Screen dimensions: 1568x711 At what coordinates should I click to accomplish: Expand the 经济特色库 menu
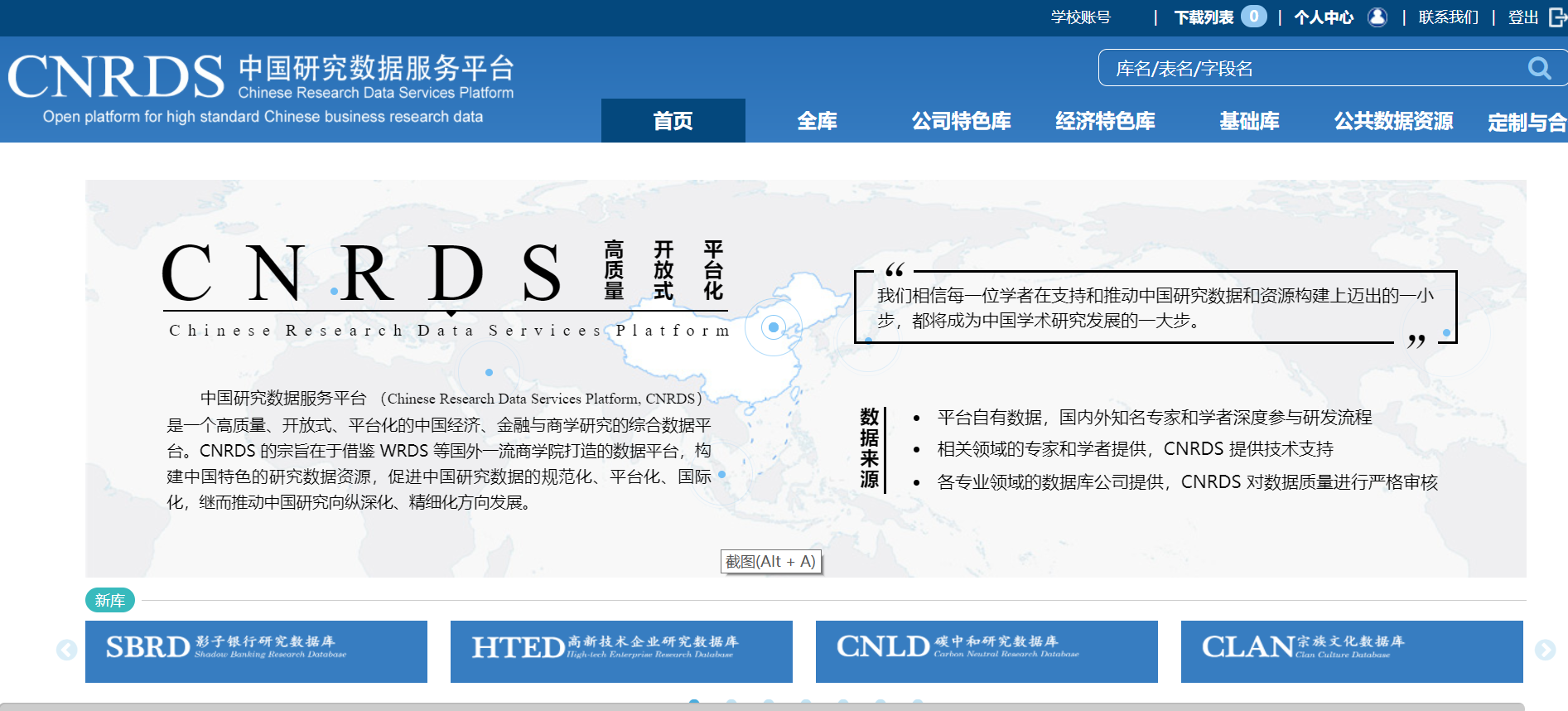click(x=1105, y=121)
